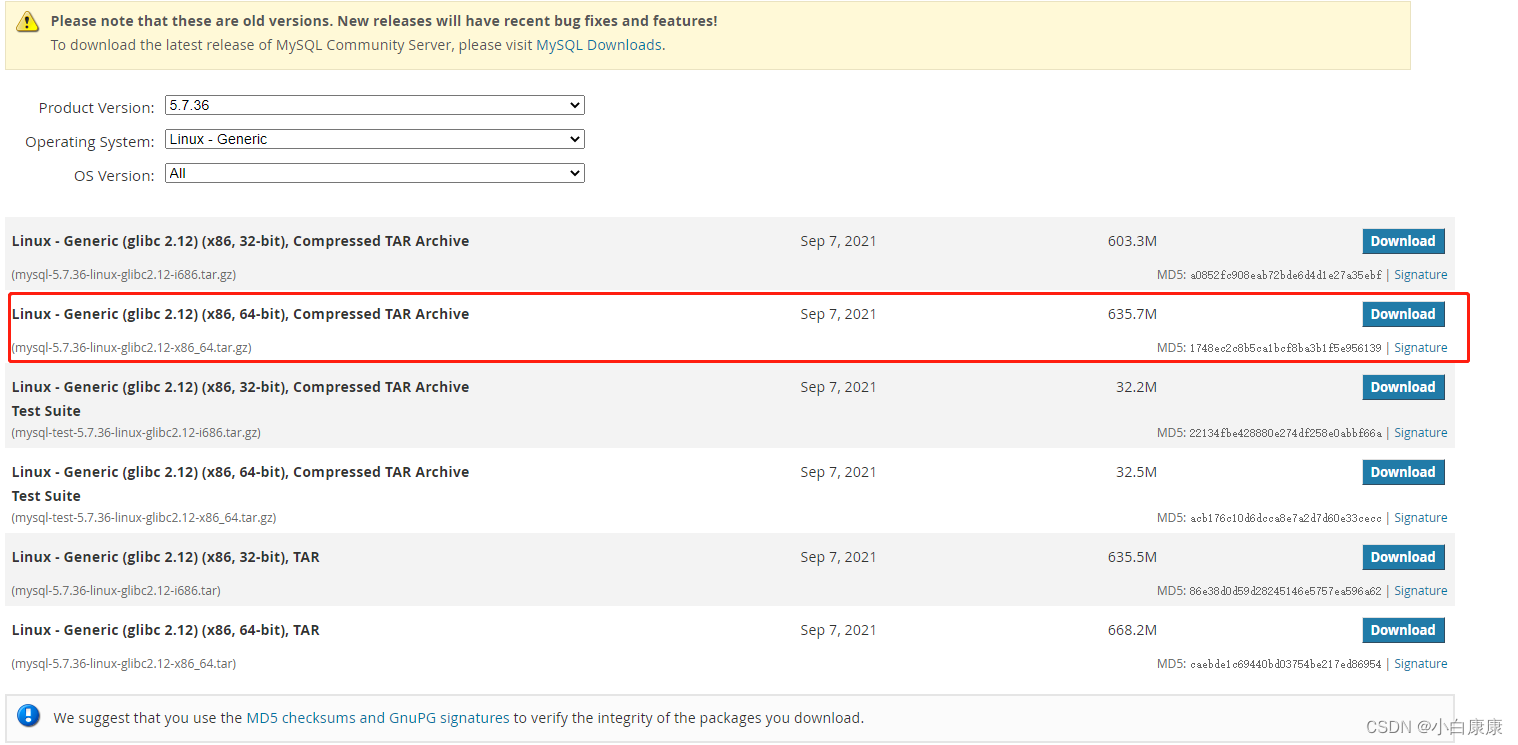Image resolution: width=1518 pixels, height=745 pixels.
Task: Select filename text mysql-5.7.36-linux-glibc2.12-x86_64.tar
Action: (124, 664)
